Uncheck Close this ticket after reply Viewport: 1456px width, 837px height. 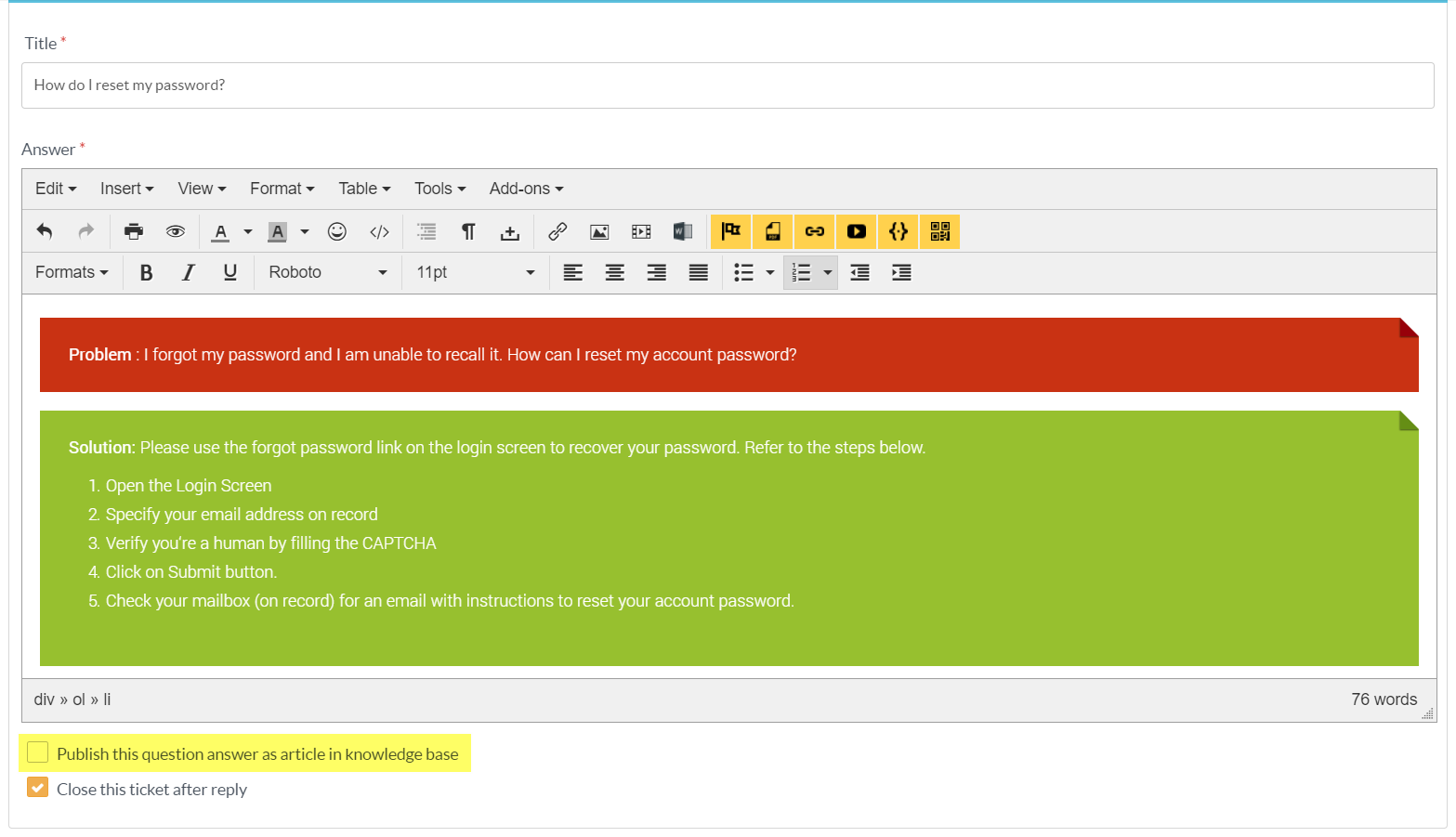(x=38, y=788)
